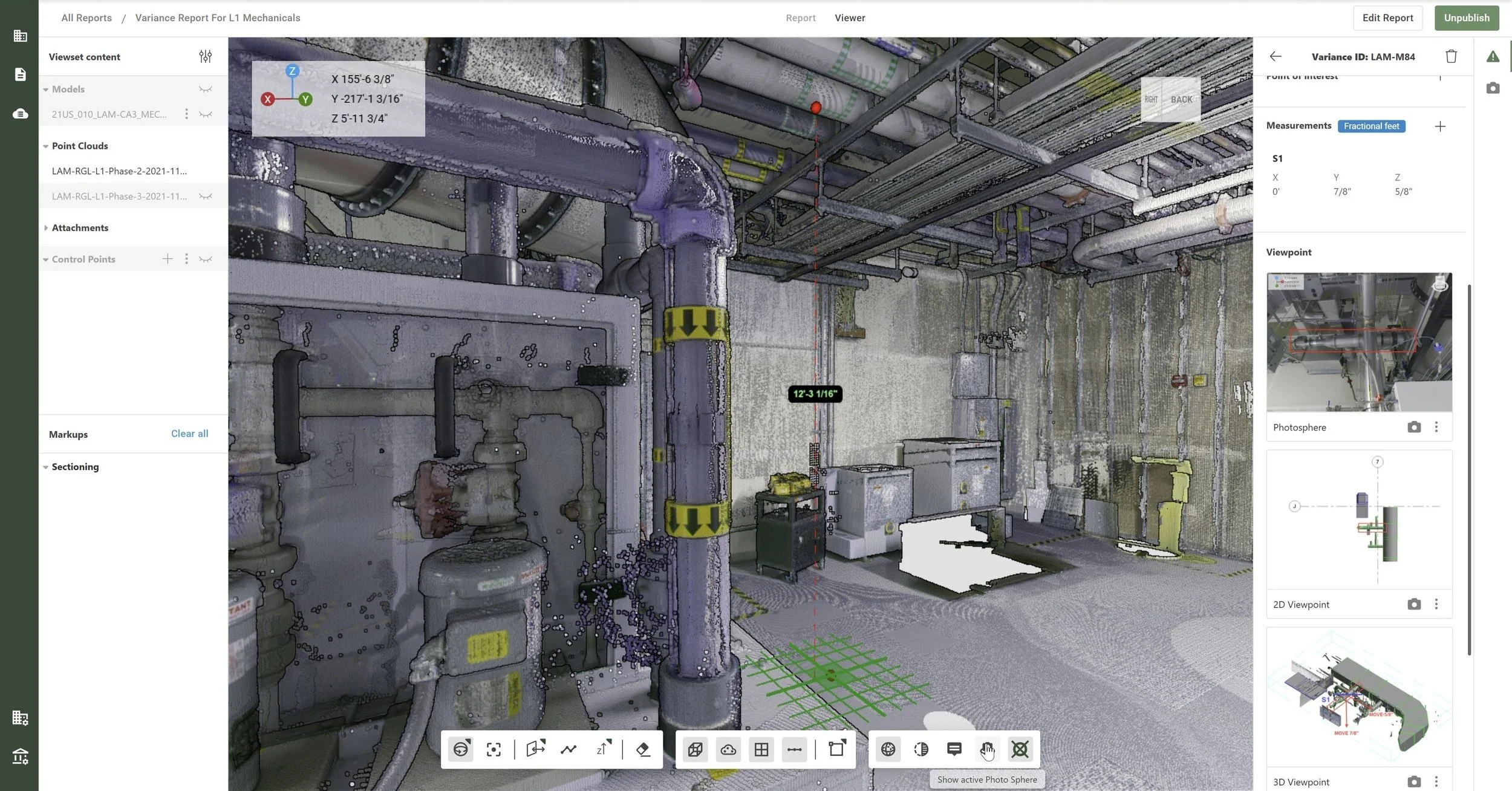Select the polyline measure tool

pyautogui.click(x=569, y=749)
